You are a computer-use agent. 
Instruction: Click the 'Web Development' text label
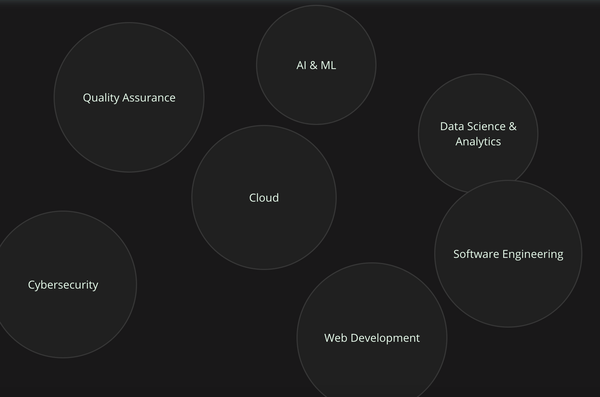click(372, 338)
